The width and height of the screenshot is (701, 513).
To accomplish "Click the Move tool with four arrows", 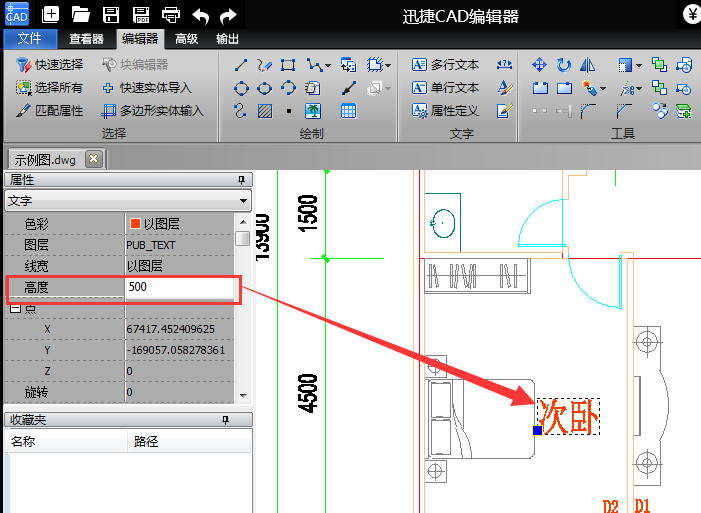I will pyautogui.click(x=540, y=65).
